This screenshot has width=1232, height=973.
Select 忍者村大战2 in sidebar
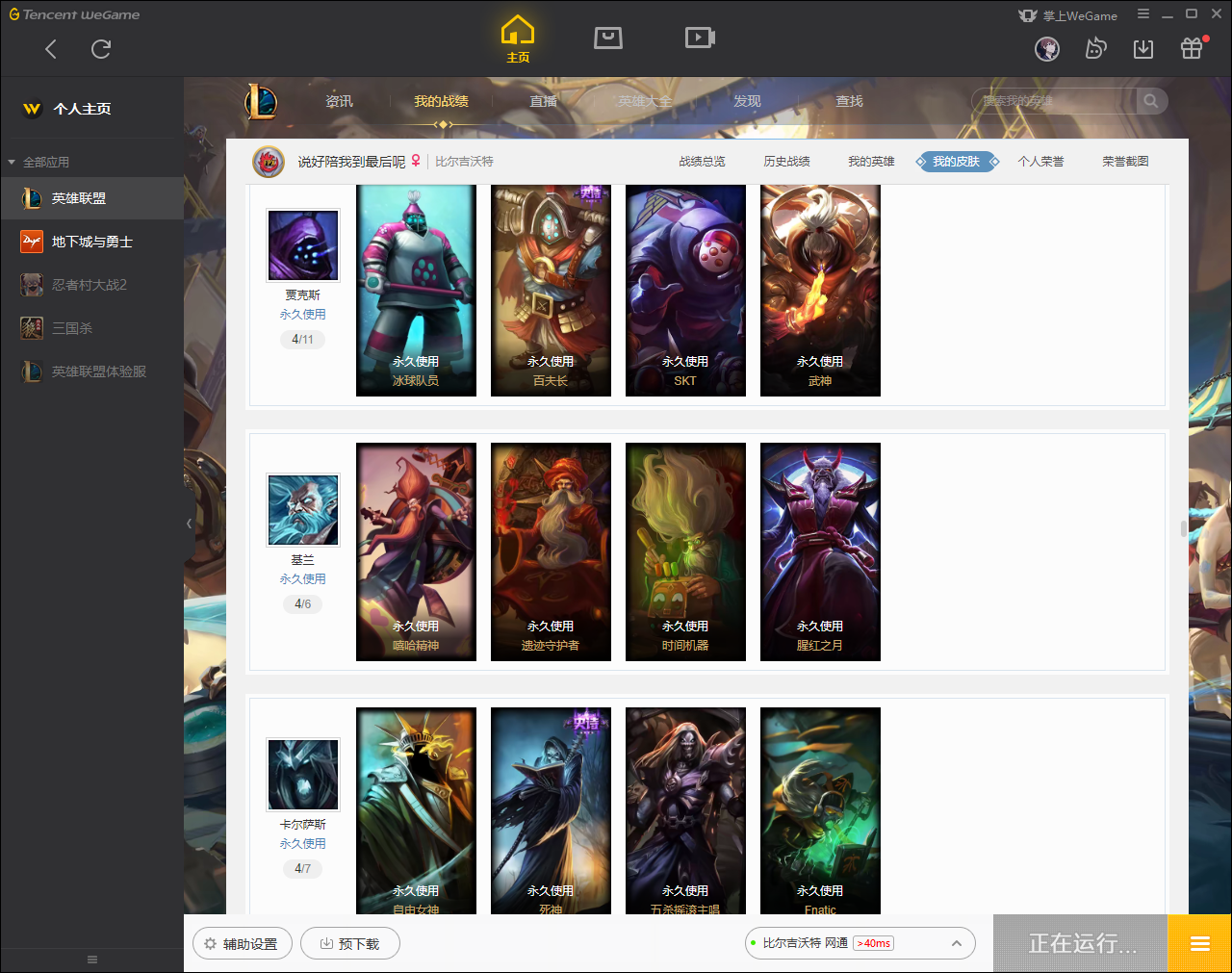[91, 285]
